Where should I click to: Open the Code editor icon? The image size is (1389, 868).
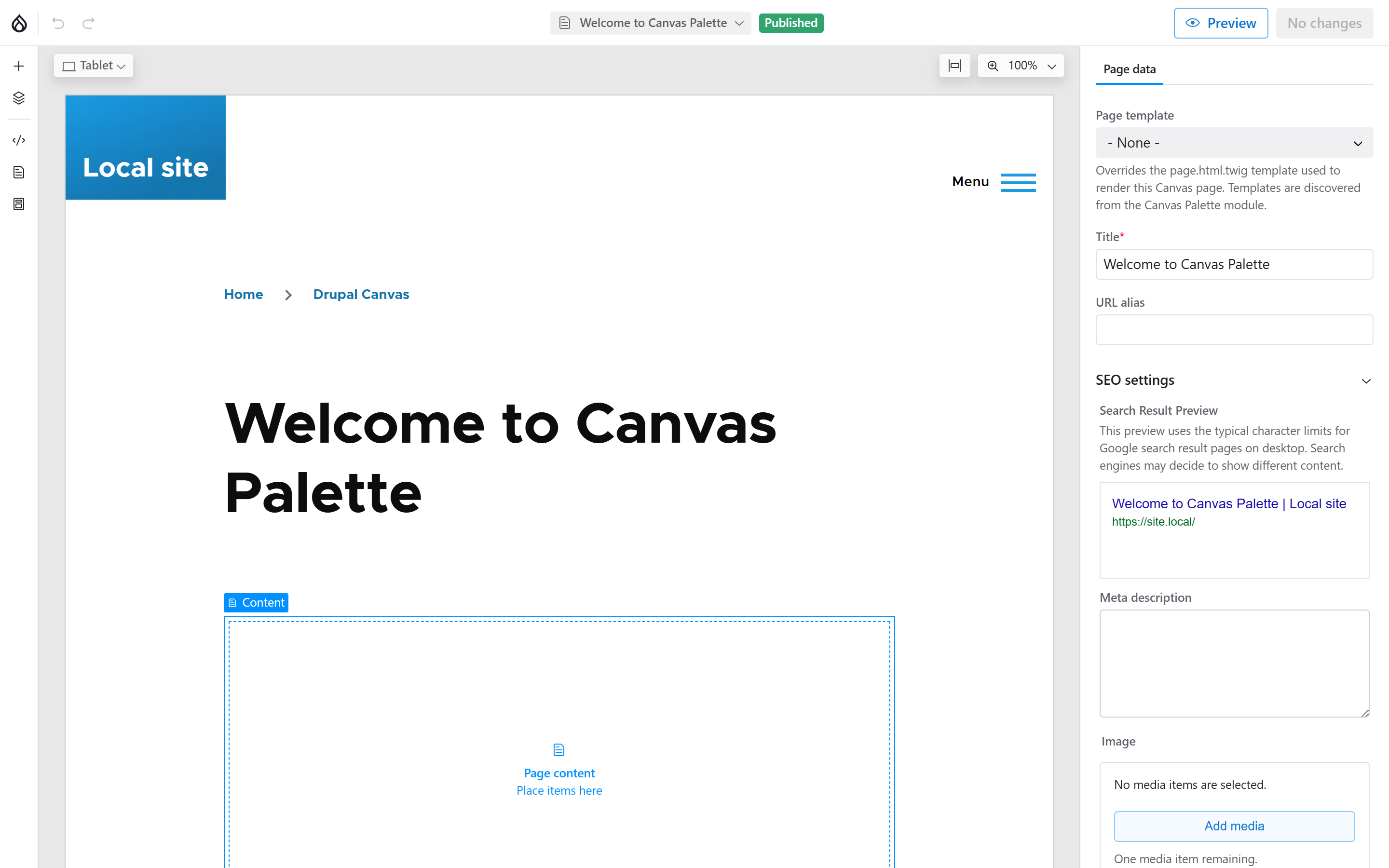pyautogui.click(x=19, y=140)
